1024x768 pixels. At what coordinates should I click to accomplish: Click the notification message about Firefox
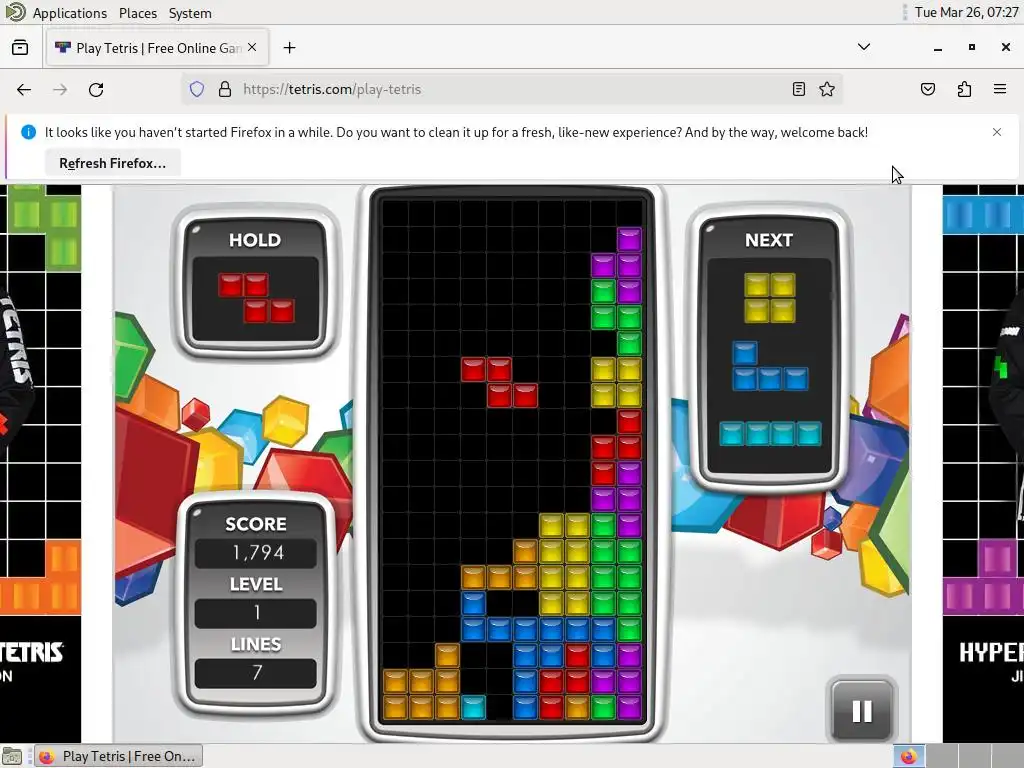[x=456, y=132]
